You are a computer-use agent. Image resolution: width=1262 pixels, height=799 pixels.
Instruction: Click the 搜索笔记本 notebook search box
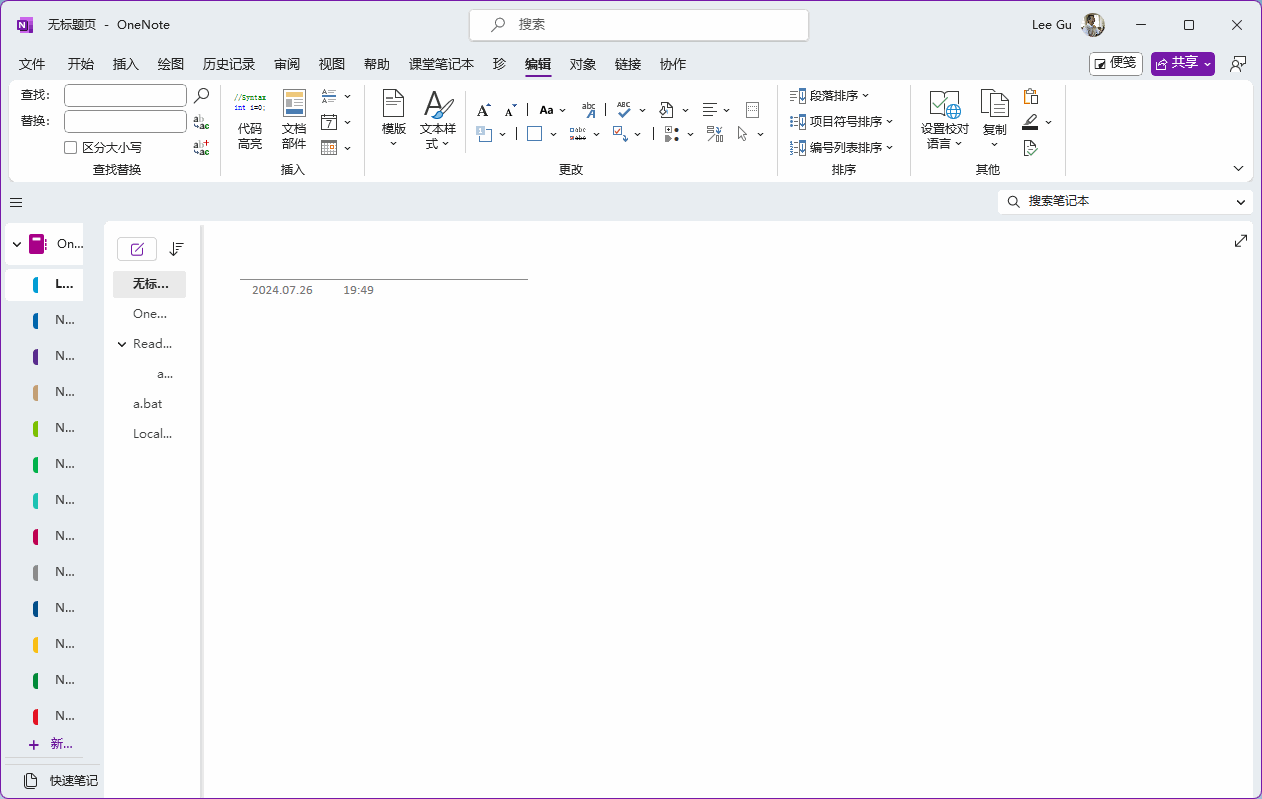click(x=1125, y=202)
